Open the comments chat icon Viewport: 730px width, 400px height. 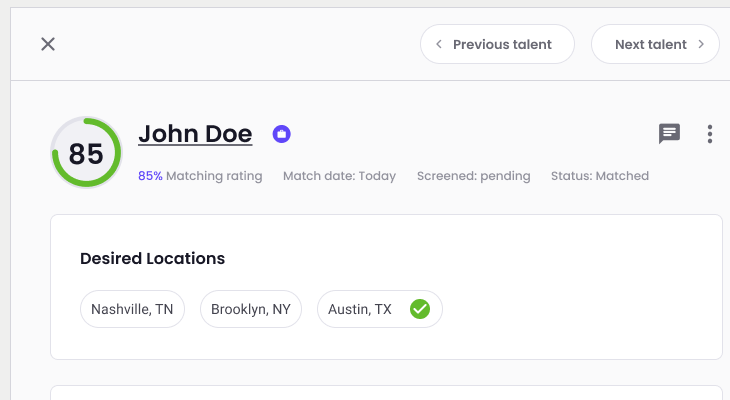click(x=669, y=133)
